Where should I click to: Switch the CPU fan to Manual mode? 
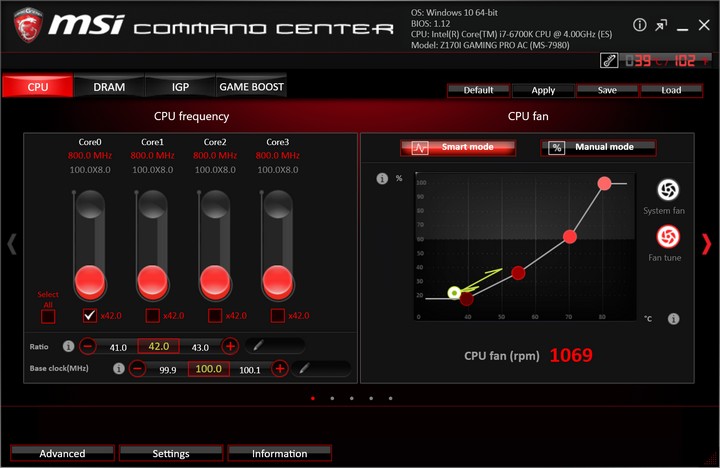click(x=598, y=148)
